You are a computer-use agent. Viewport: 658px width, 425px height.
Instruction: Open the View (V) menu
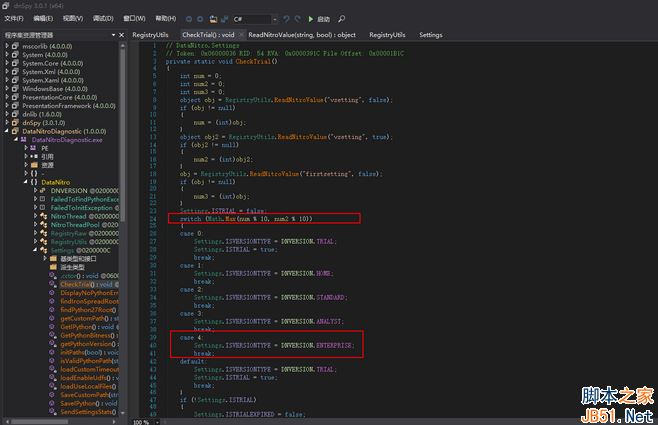tap(73, 18)
